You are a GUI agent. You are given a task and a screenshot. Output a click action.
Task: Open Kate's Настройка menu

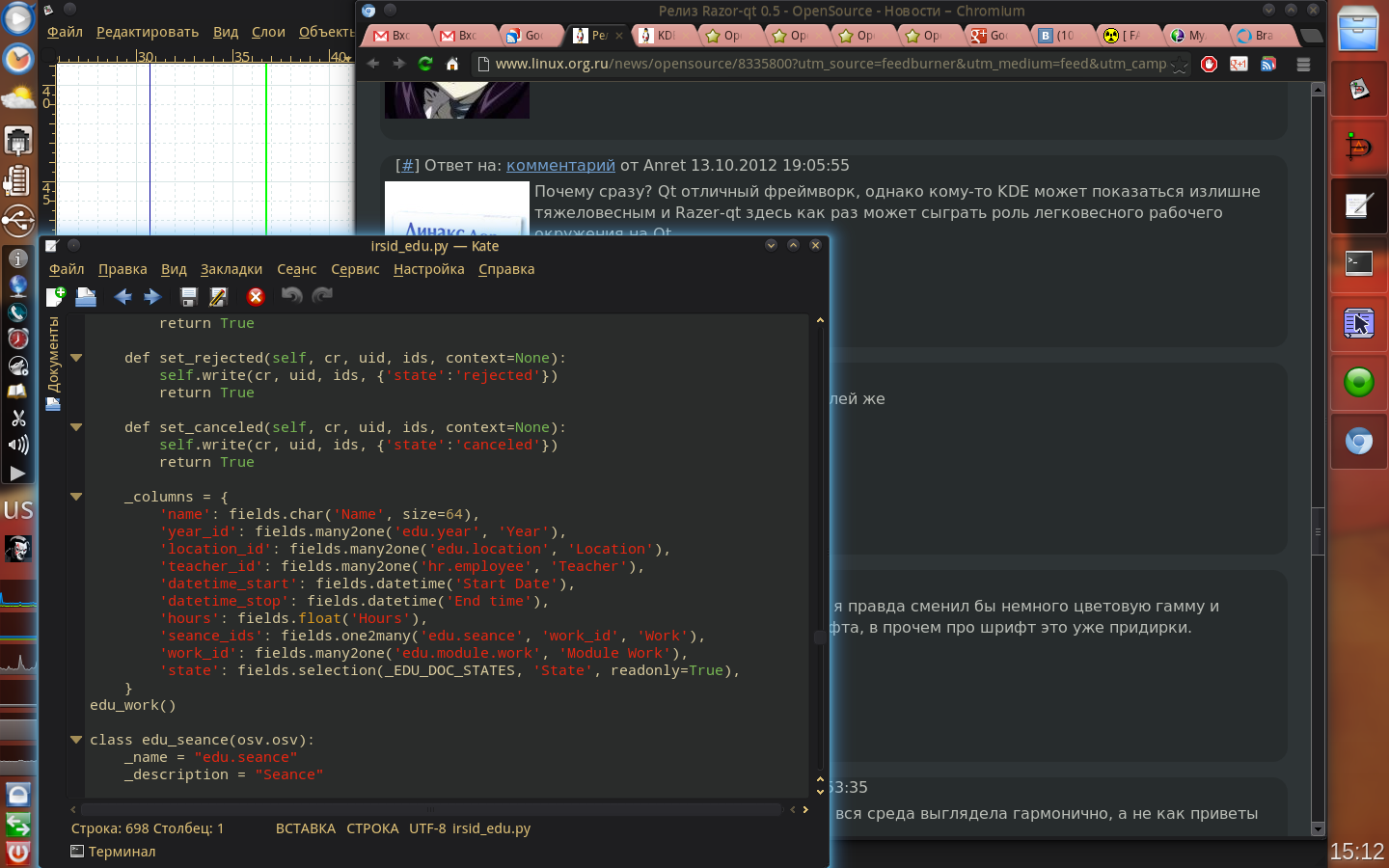(428, 269)
